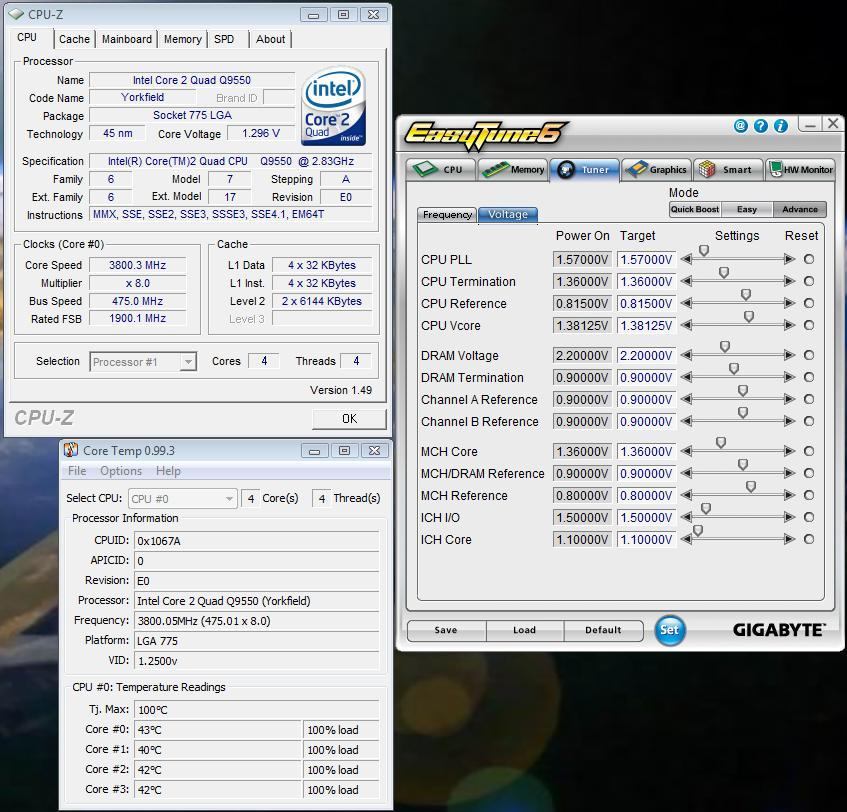Switch to the EasyTune6 HW Monitor tab
Screen dimensions: 847x812
click(x=802, y=170)
